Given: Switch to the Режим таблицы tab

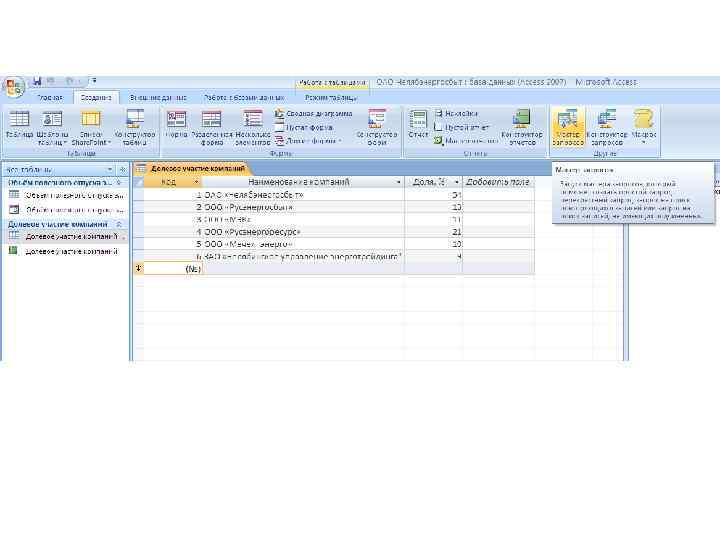Looking at the screenshot, I should point(331,98).
